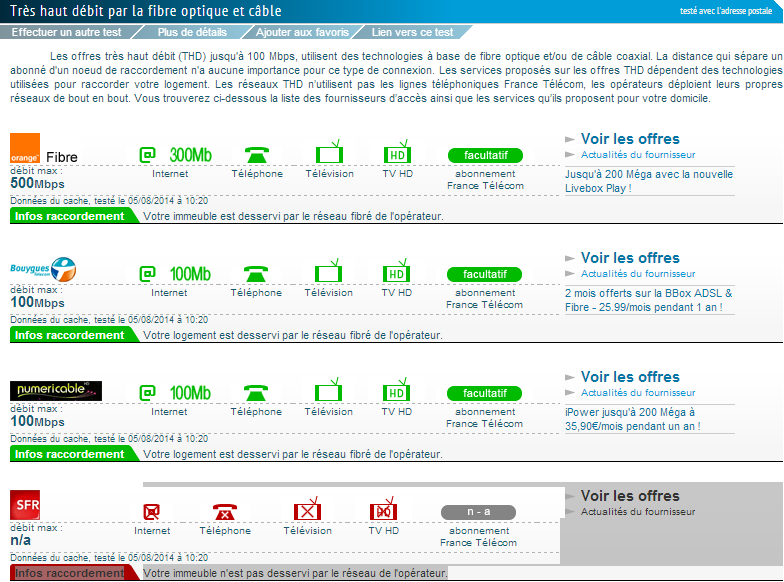Viewport: 784px width, 582px height.
Task: Open 'Voir les offres' for Numericable
Action: (x=629, y=377)
